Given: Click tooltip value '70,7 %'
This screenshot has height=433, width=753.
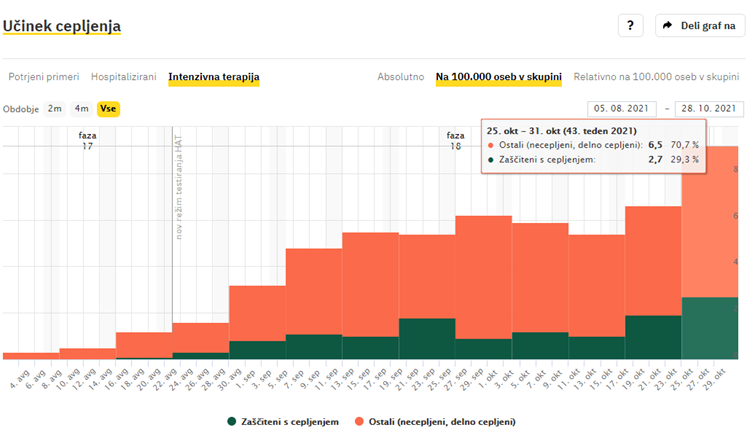Looking at the screenshot, I should pyautogui.click(x=684, y=145).
